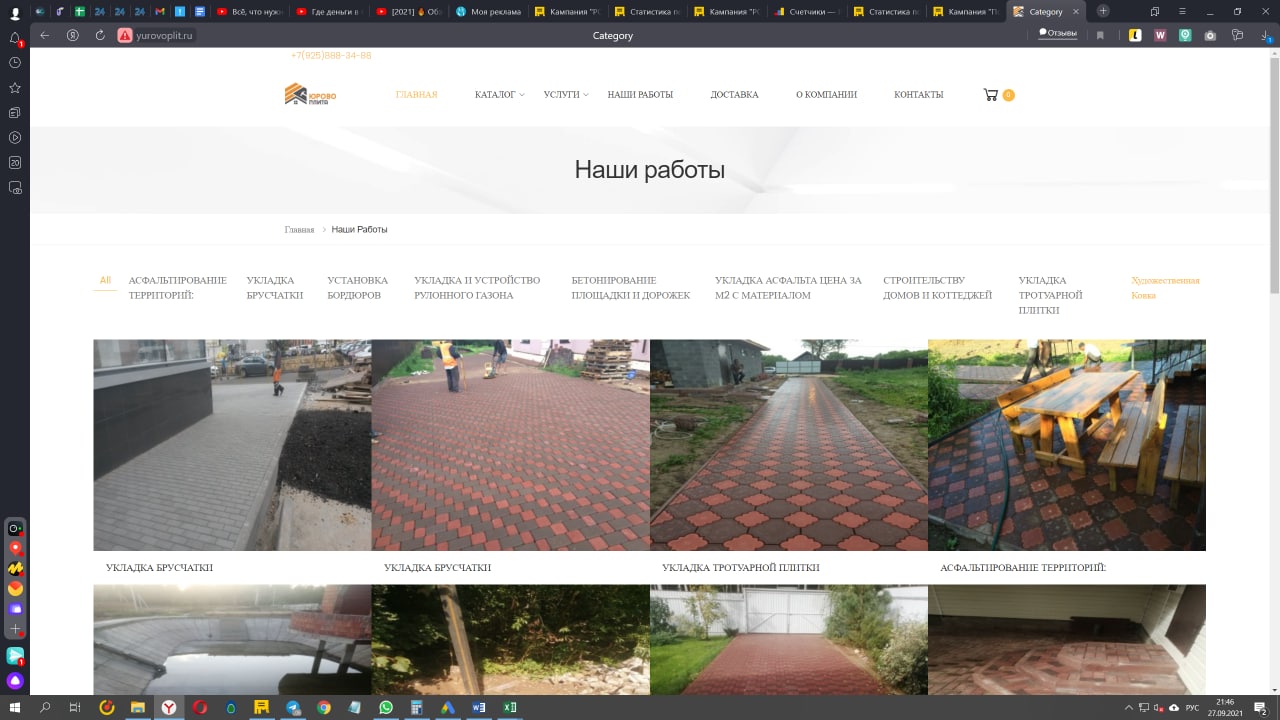
Task: Open the new tab plus button
Action: pos(1103,11)
